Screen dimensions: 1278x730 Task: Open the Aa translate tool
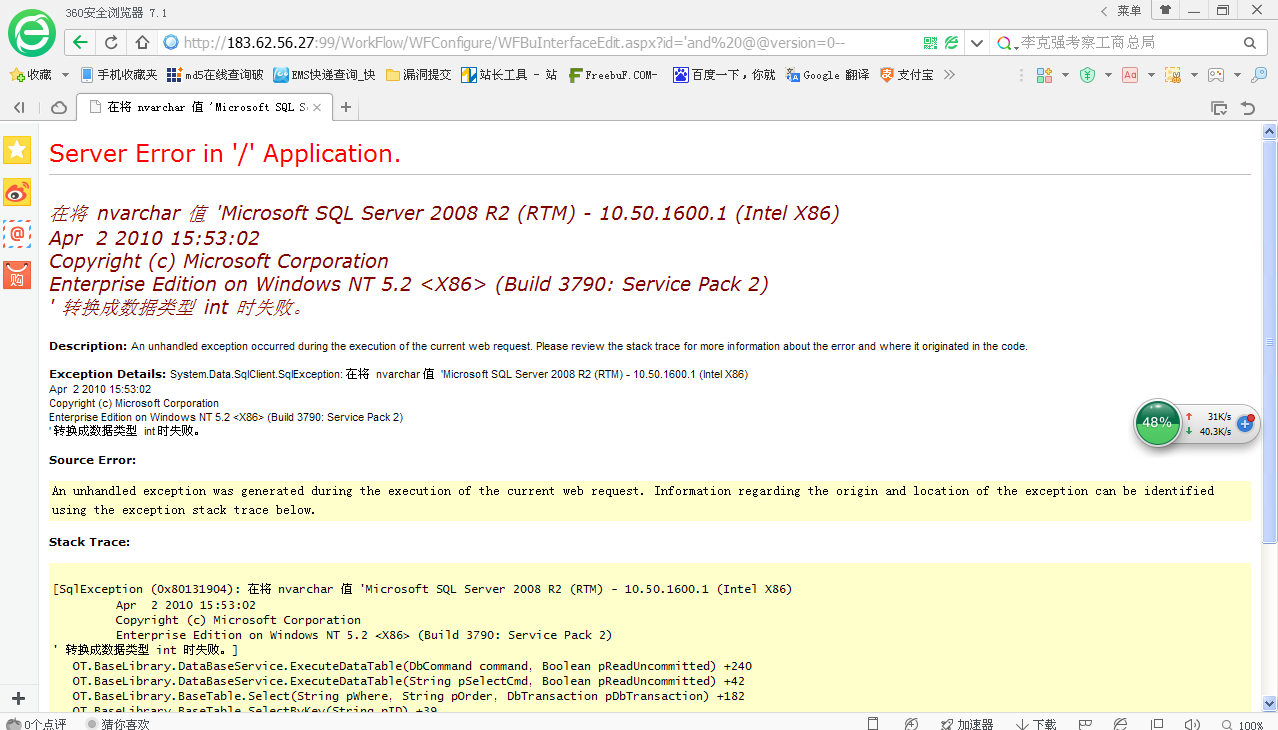pyautogui.click(x=1130, y=75)
